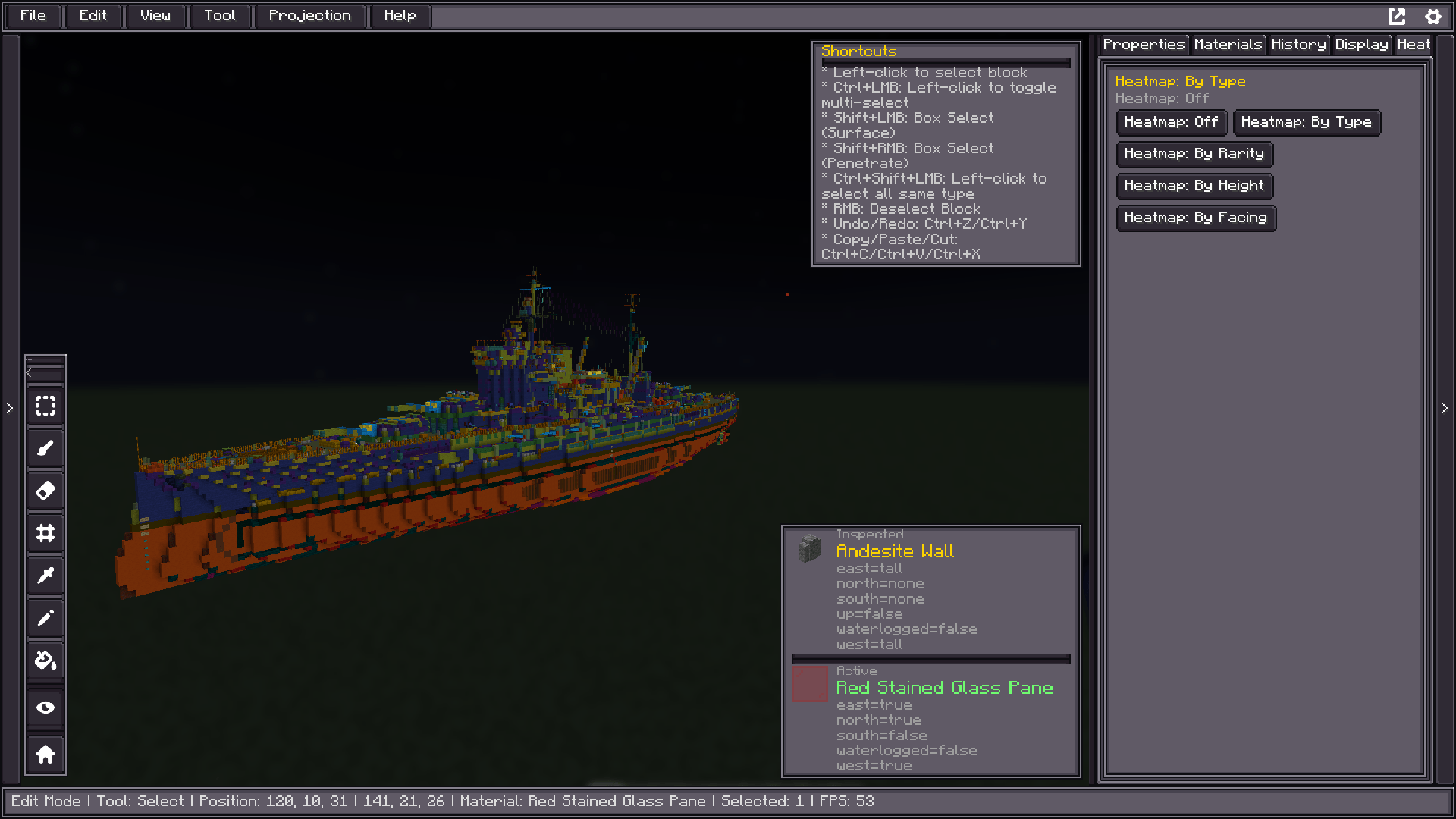Click status bar 'Tool: Select' entry
This screenshot has width=1456, height=819.
click(140, 802)
